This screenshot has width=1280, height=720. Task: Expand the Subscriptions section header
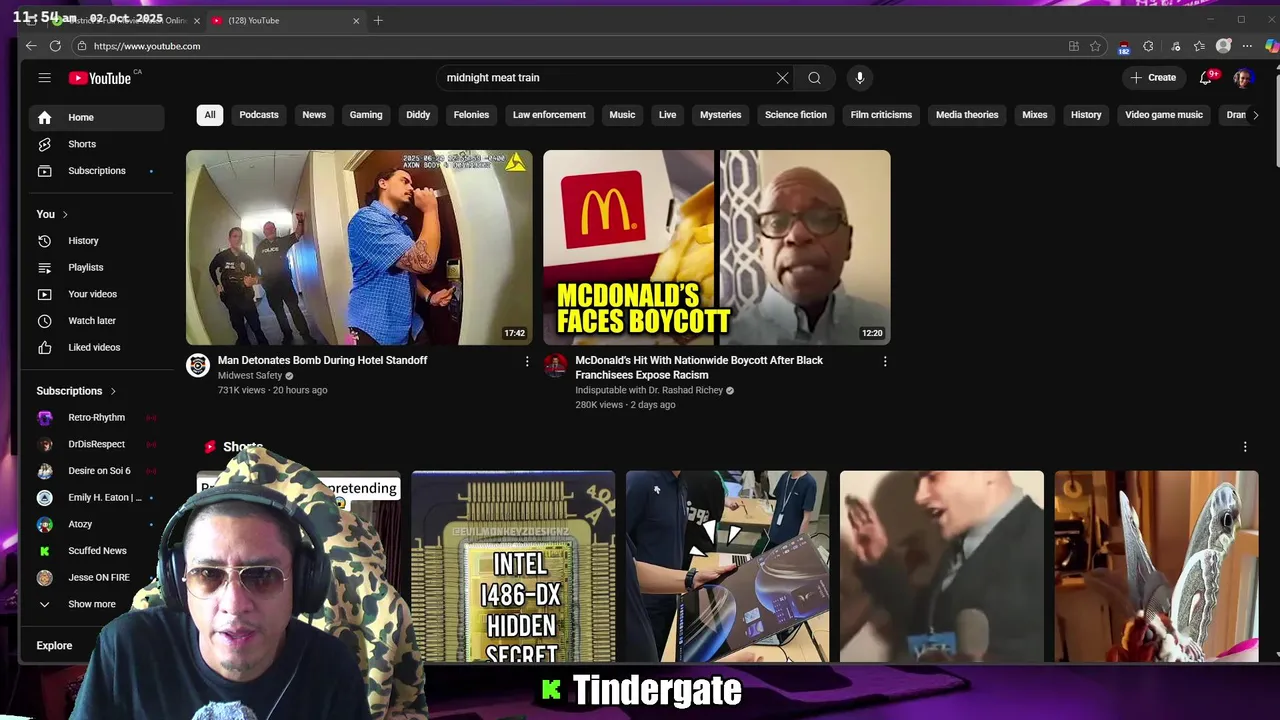pyautogui.click(x=76, y=391)
